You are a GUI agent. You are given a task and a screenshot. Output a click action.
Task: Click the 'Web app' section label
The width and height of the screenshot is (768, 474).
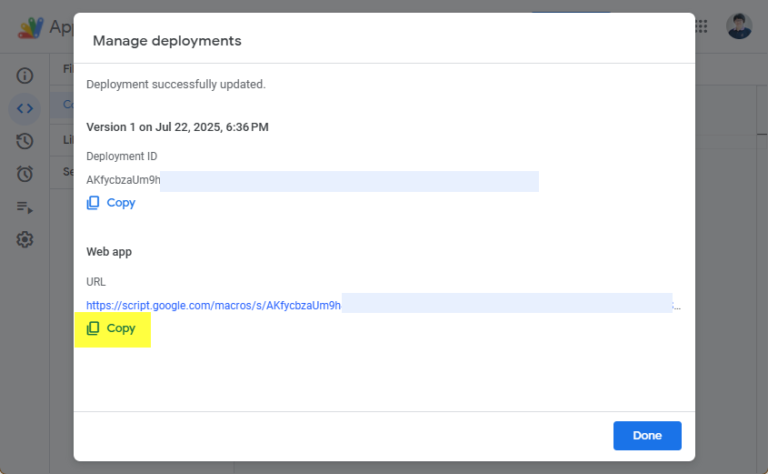[109, 252]
